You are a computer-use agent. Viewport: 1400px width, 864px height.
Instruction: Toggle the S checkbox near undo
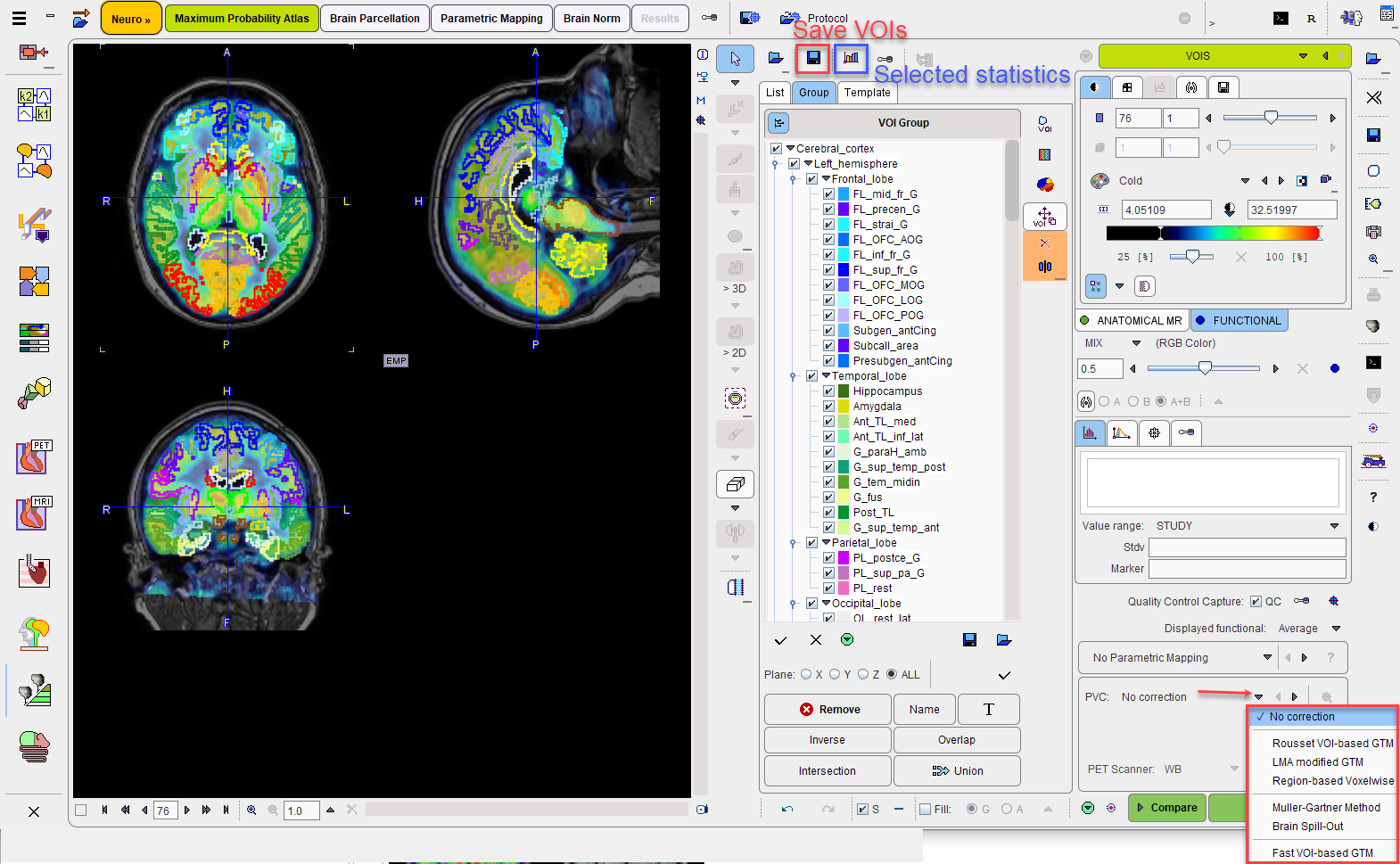click(x=862, y=810)
